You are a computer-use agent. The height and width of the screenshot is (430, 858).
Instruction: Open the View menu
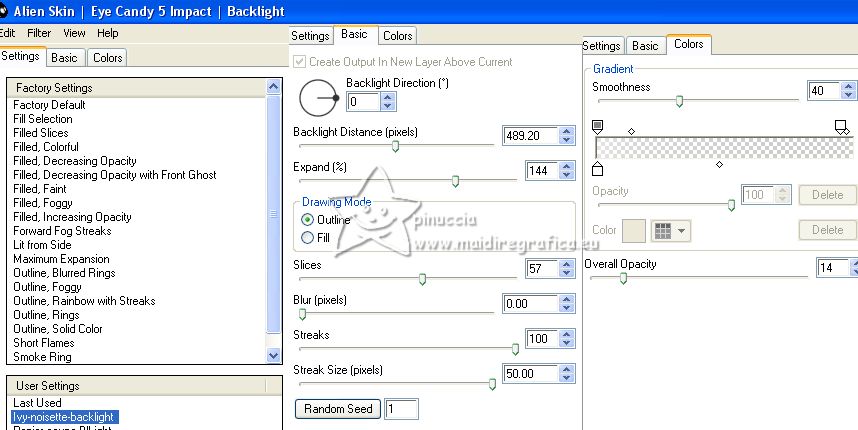[x=74, y=33]
